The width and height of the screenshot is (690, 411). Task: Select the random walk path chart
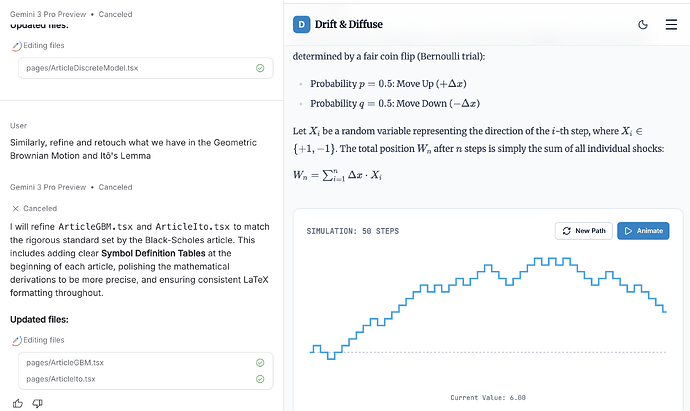(488, 308)
